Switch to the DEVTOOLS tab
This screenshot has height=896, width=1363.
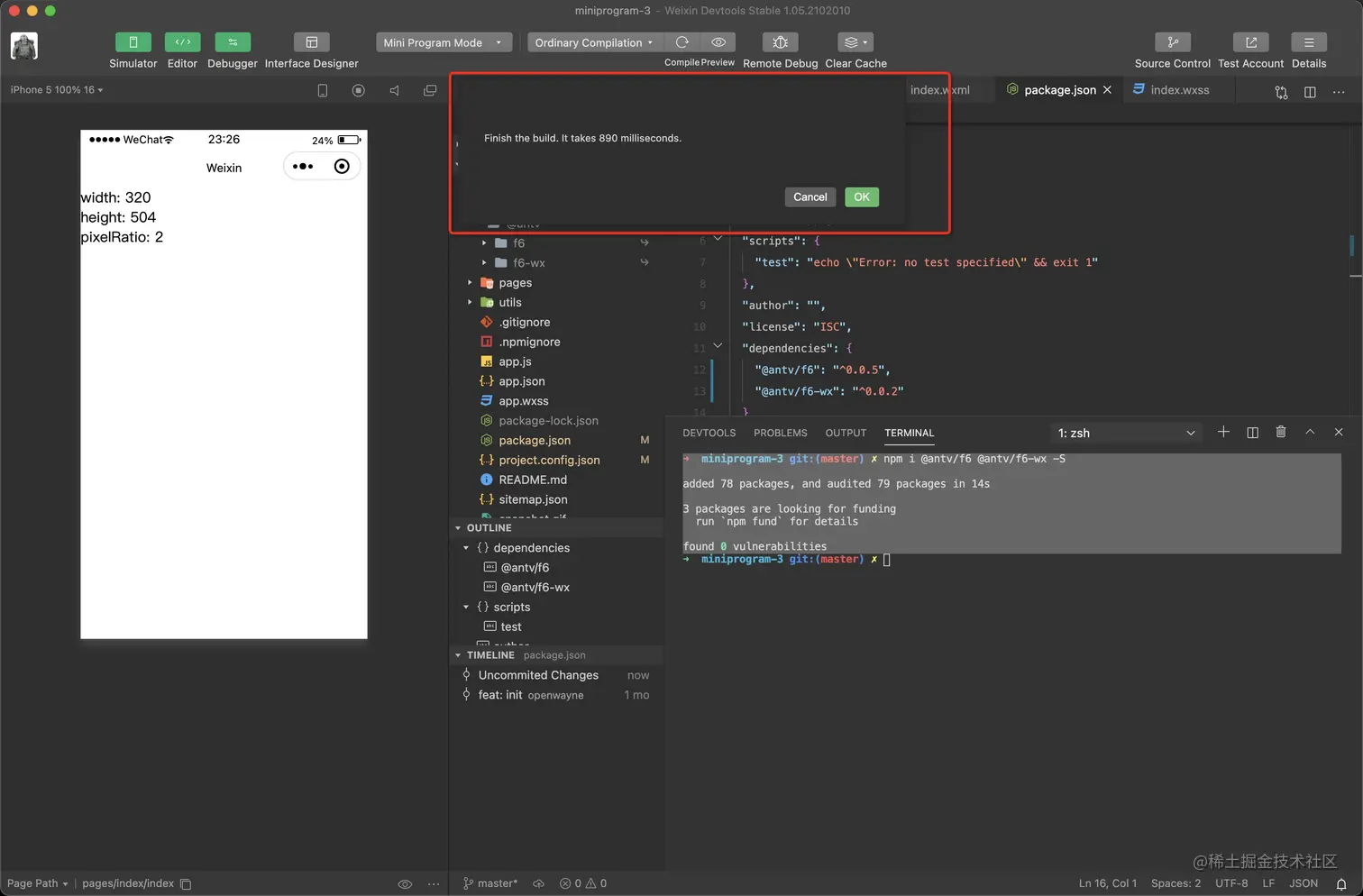point(709,434)
